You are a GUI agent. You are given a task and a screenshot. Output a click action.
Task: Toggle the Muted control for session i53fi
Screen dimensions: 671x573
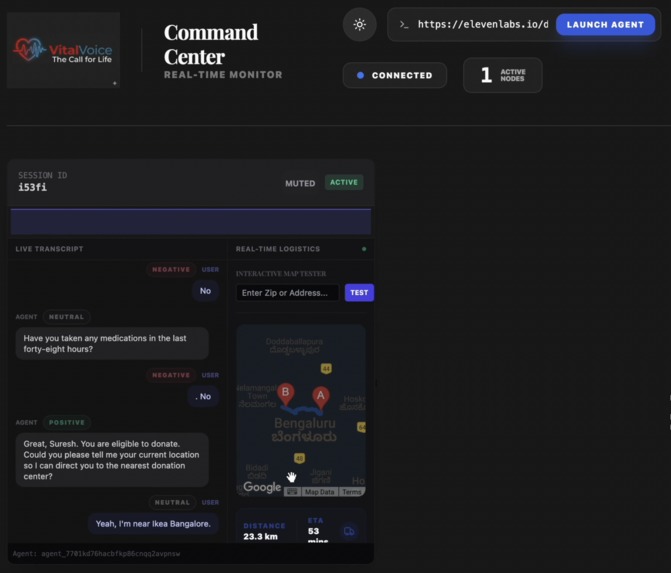coord(300,183)
